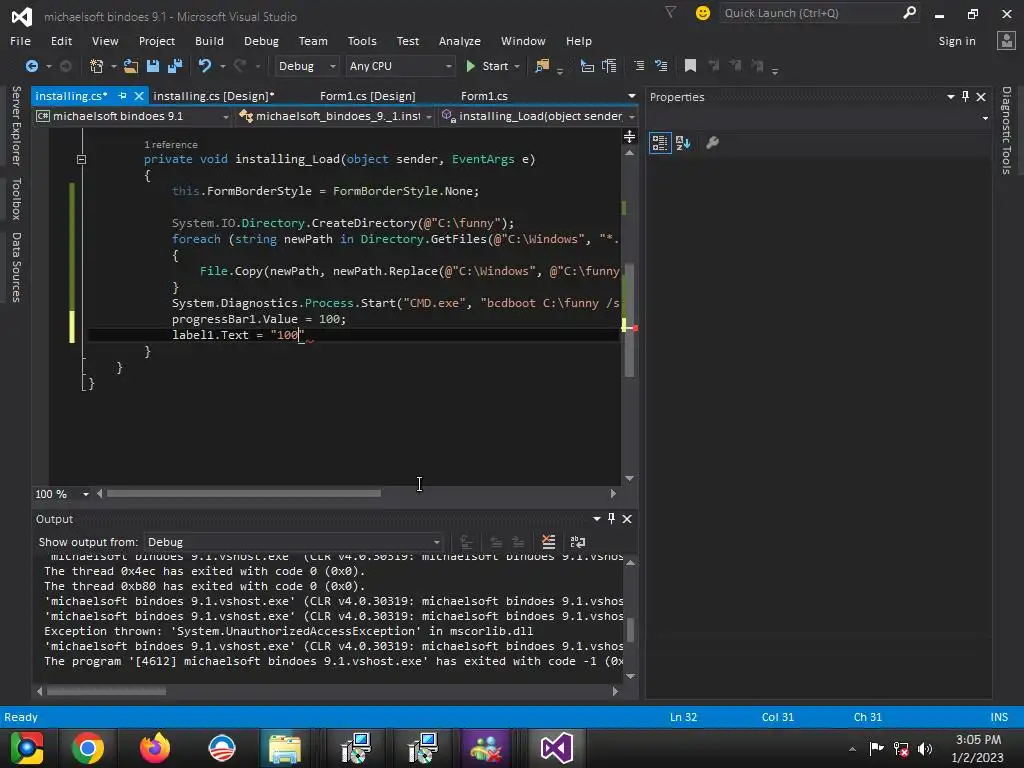Viewport: 1024px width, 768px height.
Task: Click the uncomment selected lines icon
Action: point(661,66)
